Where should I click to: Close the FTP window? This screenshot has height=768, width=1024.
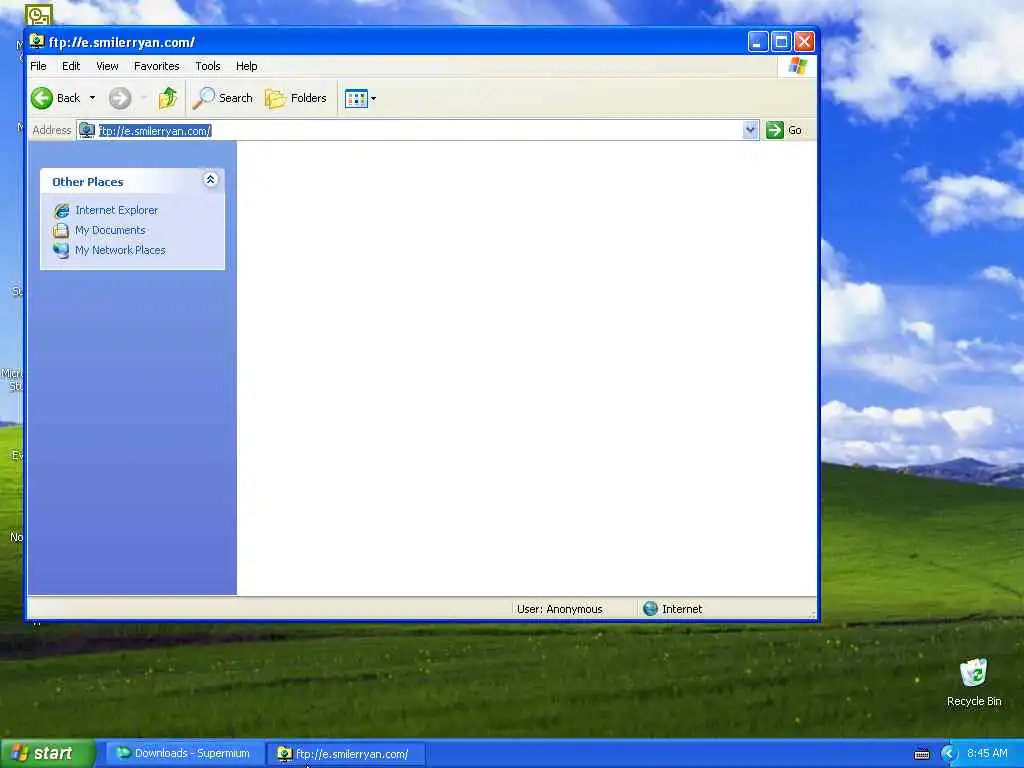pyautogui.click(x=805, y=42)
